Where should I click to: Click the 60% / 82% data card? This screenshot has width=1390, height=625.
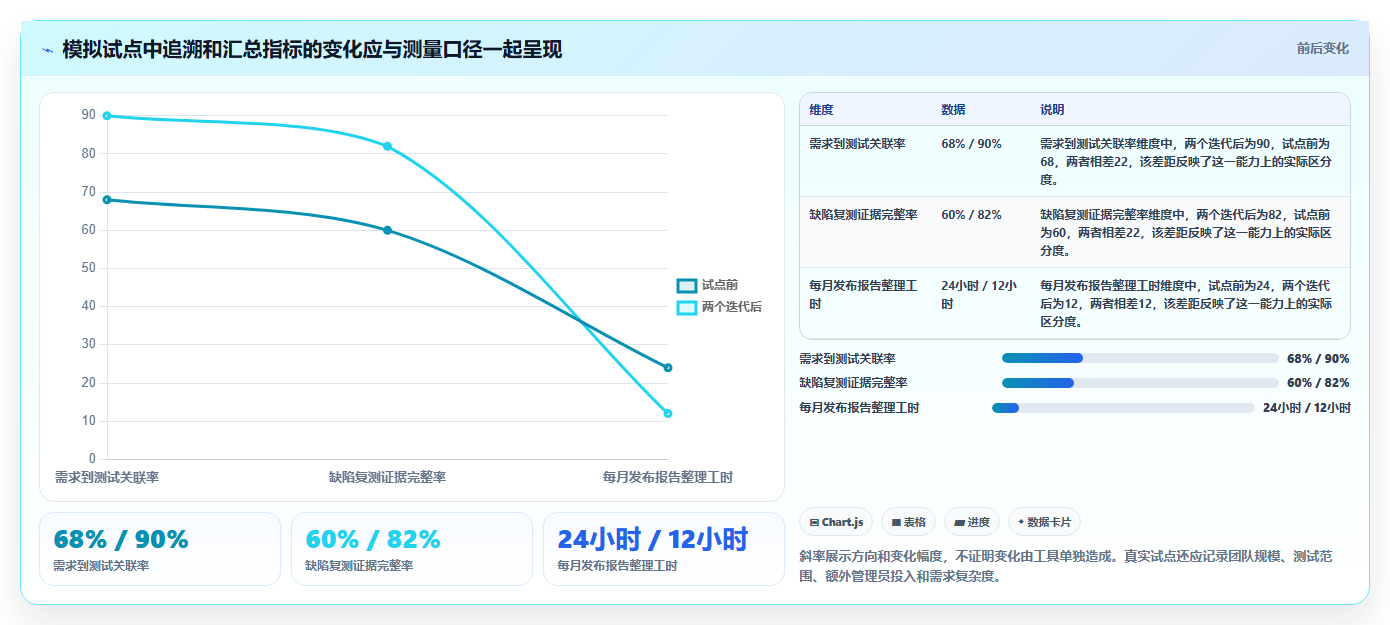[412, 549]
